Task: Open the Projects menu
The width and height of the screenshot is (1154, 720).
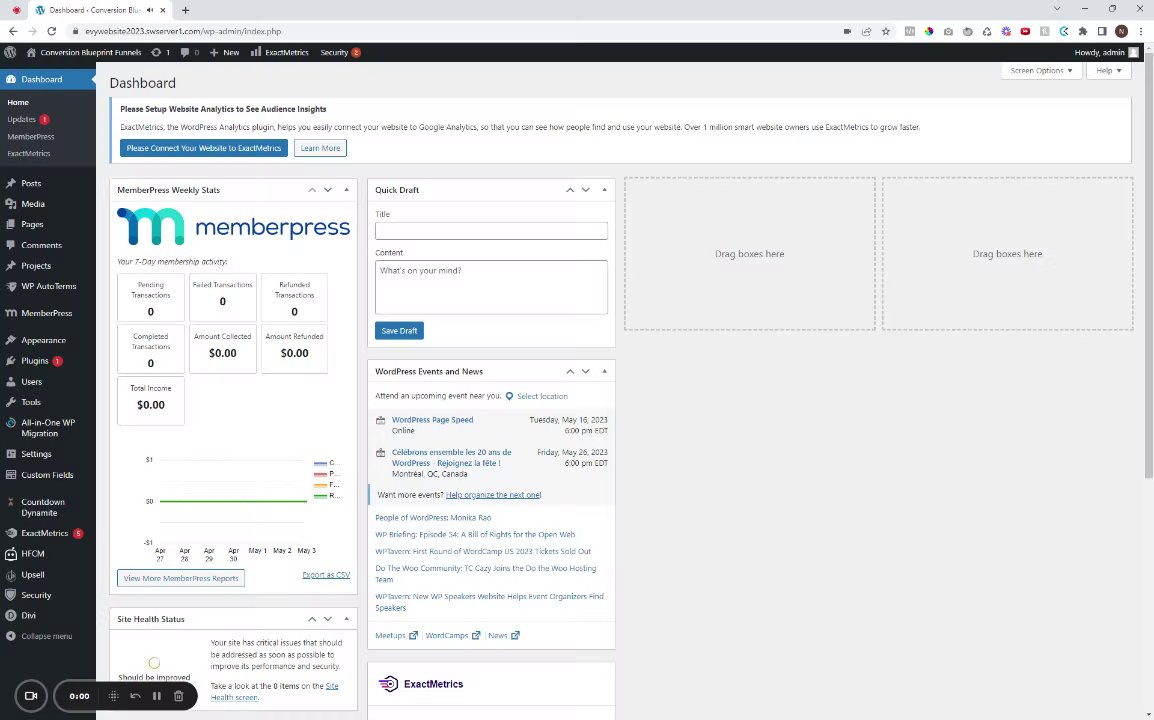Action: click(36, 266)
